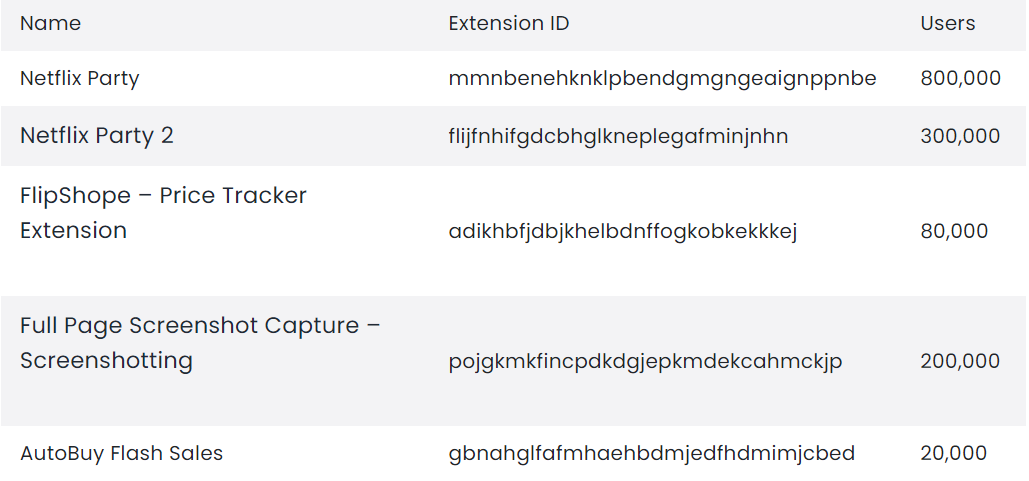Click the 80,000 users value
This screenshot has height=481, width=1029.
pyautogui.click(x=954, y=231)
